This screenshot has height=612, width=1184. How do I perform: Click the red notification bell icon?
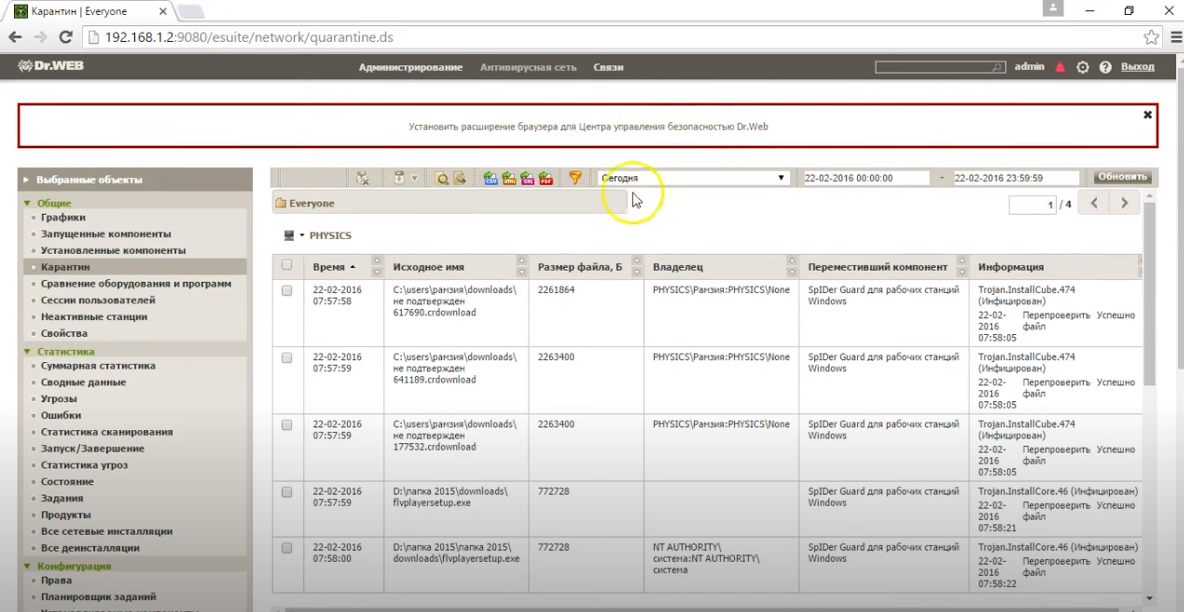pos(1060,67)
